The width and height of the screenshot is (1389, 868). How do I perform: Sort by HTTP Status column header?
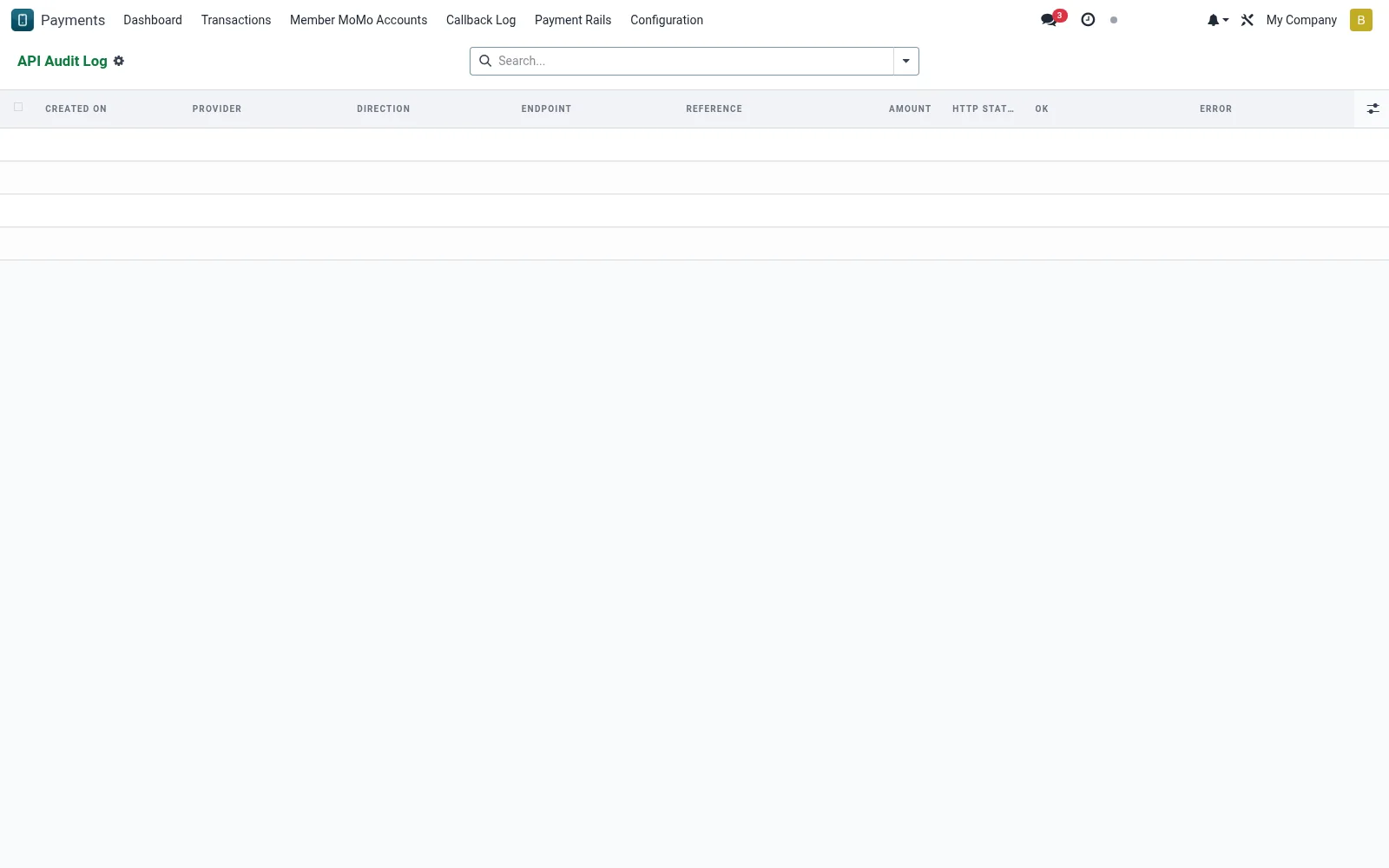(983, 108)
